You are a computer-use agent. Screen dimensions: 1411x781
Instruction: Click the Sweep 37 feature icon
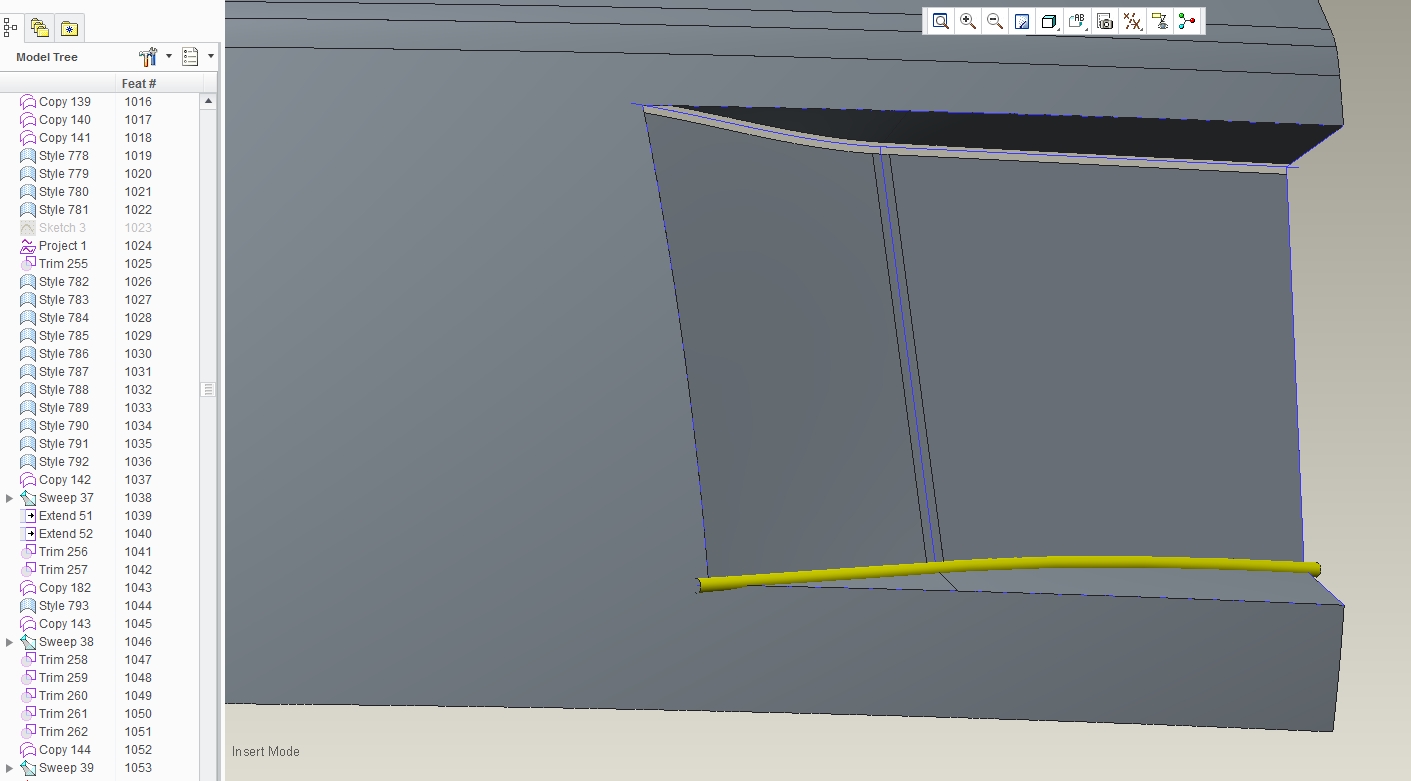click(x=28, y=498)
